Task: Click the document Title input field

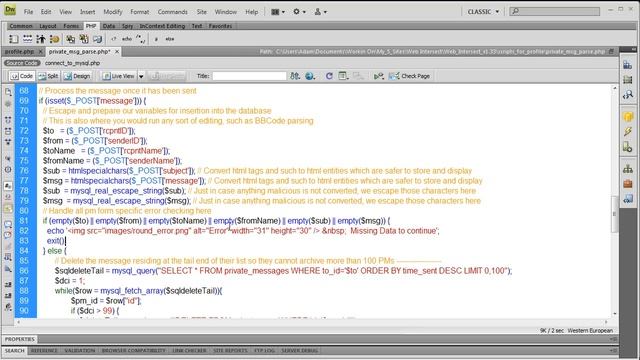Action: pos(249,76)
